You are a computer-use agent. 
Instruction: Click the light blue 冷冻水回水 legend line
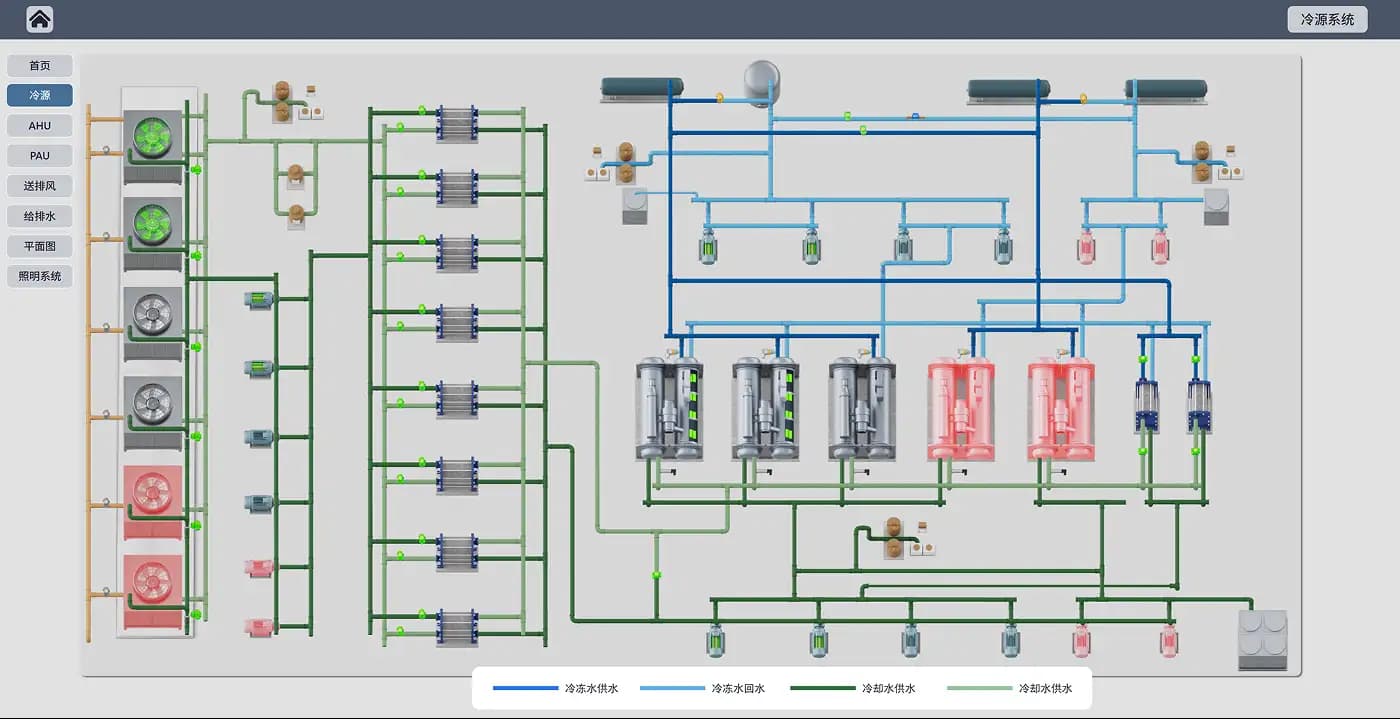click(671, 688)
